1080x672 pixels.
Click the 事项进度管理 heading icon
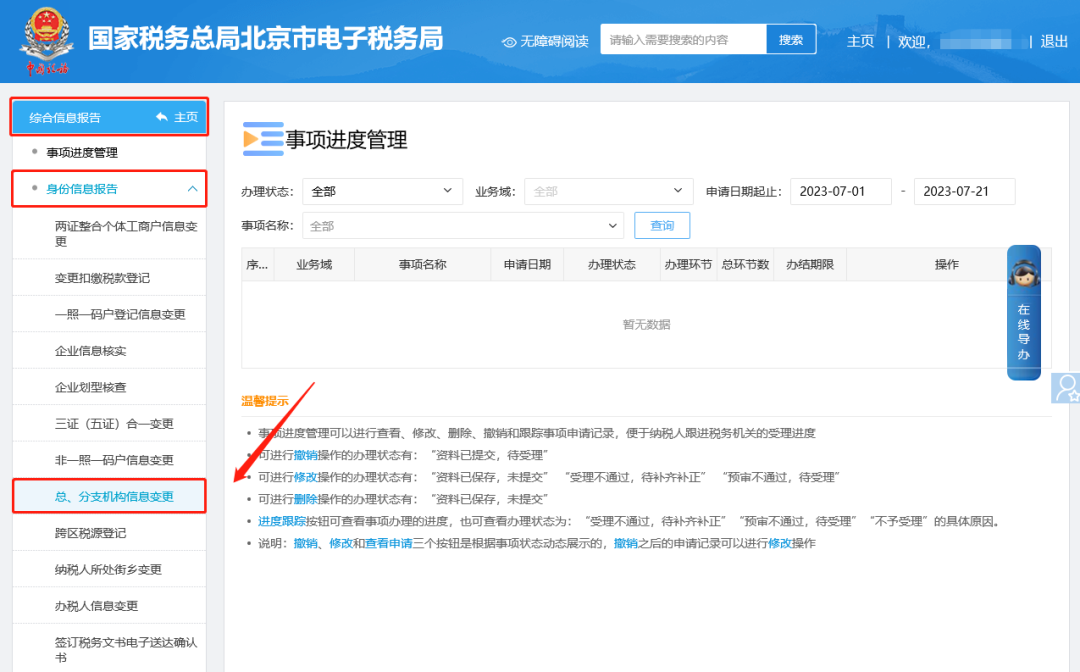[x=263, y=139]
